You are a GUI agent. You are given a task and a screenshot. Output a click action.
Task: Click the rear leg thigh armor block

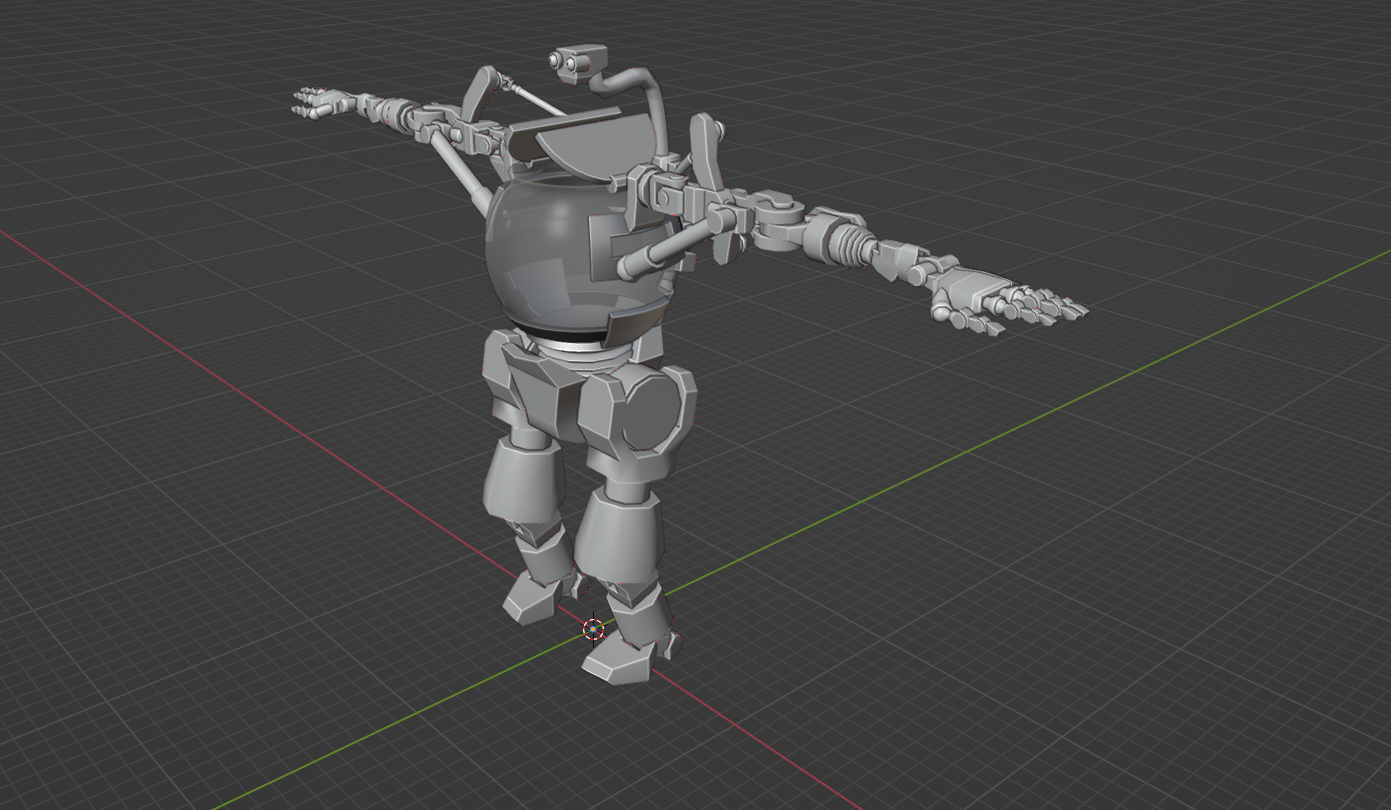pos(522,486)
